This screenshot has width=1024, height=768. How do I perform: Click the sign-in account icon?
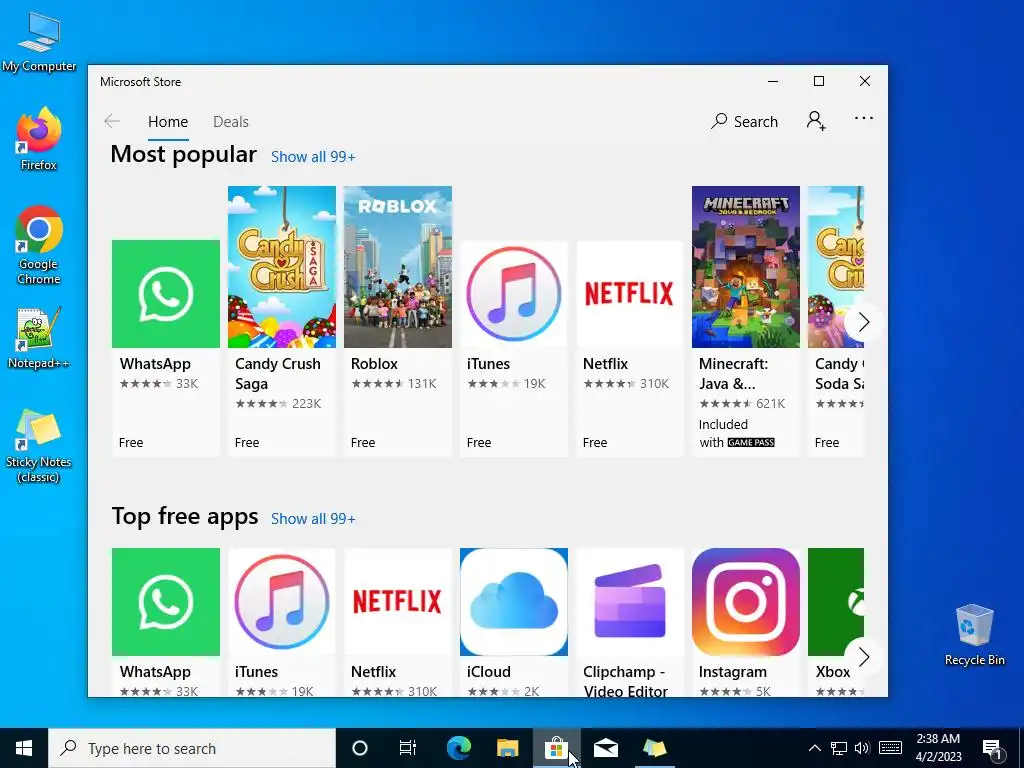[816, 121]
